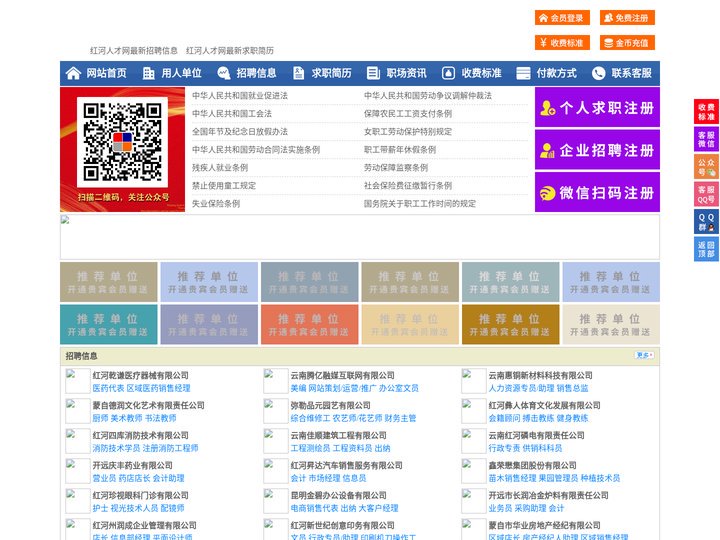Open the 红河人才网最新招聘信息 link
The image size is (720, 540).
tap(134, 51)
